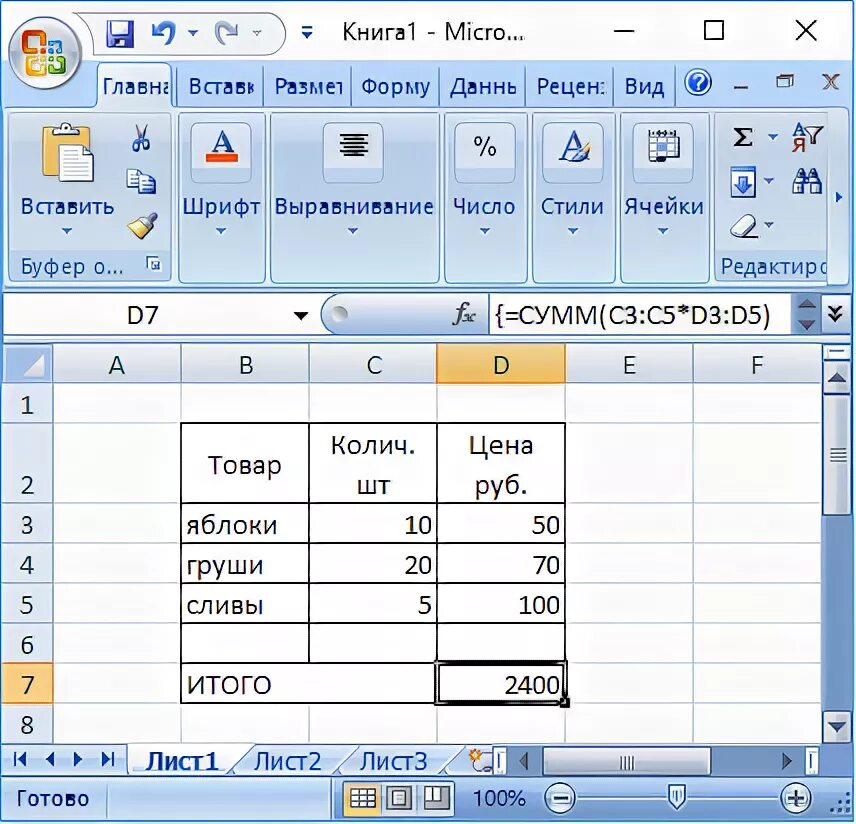Switch to Лист3 sheet tab
The width and height of the screenshot is (856, 824).
click(393, 761)
